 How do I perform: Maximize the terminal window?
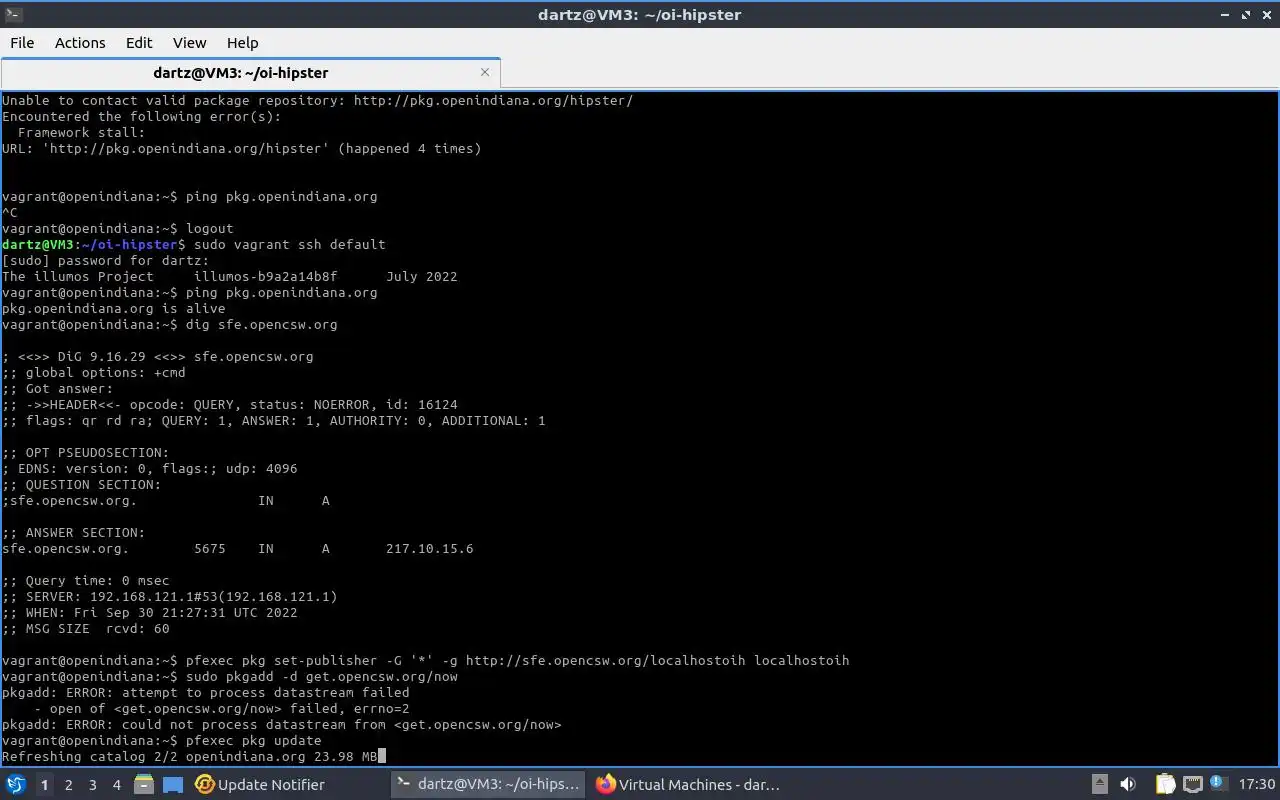[1246, 15]
